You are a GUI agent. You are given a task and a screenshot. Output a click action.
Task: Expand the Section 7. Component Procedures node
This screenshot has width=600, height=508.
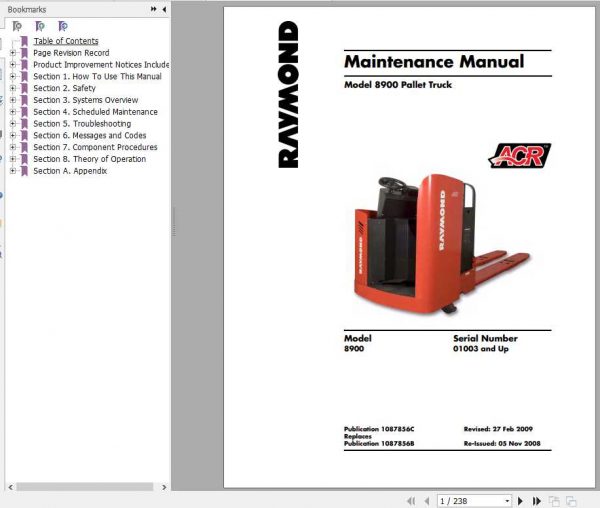point(13,147)
